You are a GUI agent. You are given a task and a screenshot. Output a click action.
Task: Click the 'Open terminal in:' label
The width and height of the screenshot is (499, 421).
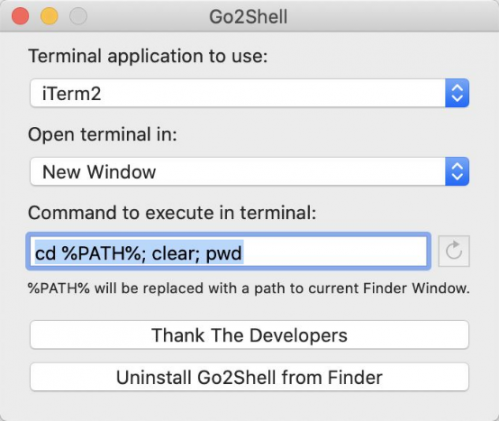[103, 135]
